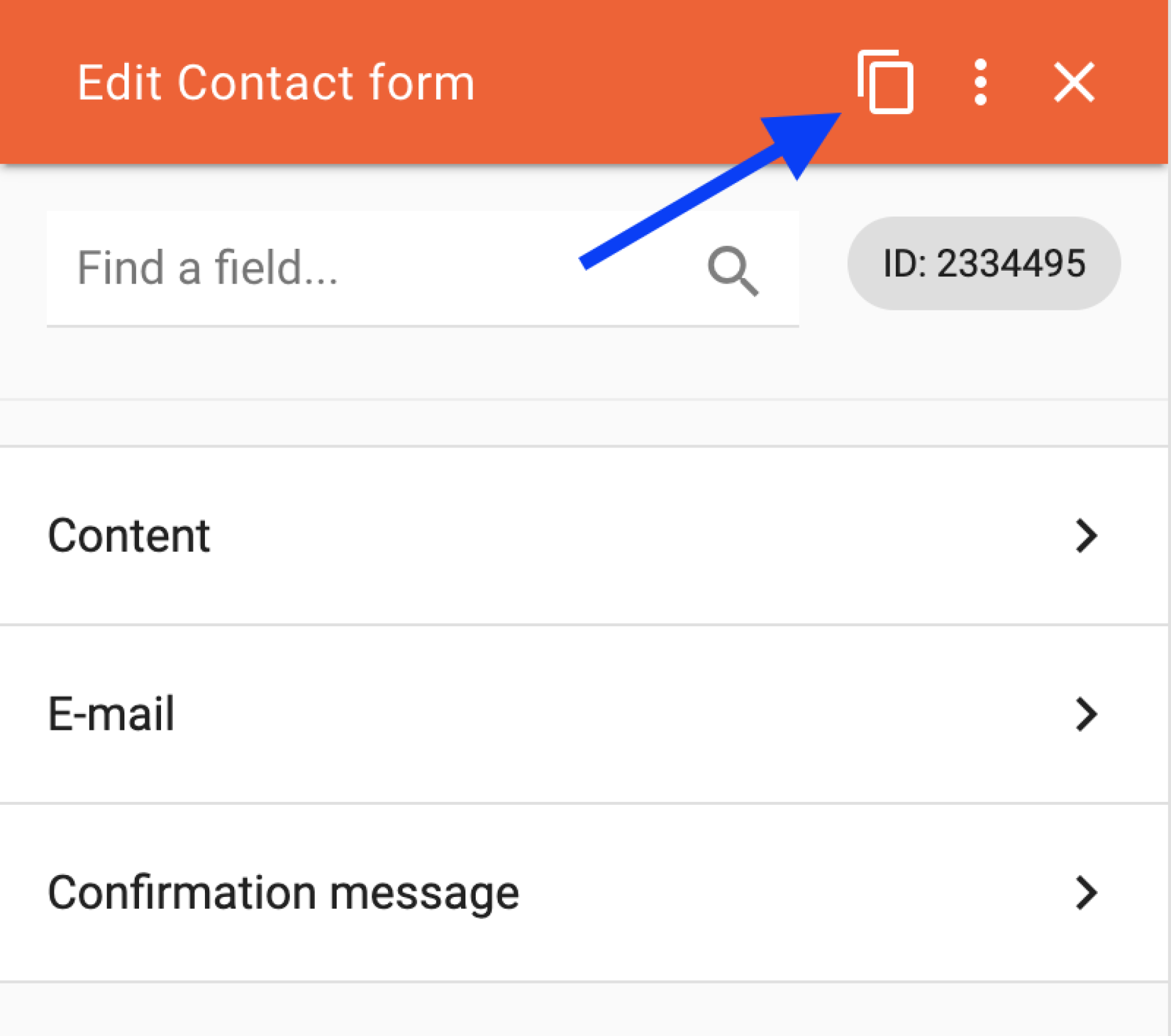The height and width of the screenshot is (1036, 1171).
Task: Open the Content section
Action: 584,536
